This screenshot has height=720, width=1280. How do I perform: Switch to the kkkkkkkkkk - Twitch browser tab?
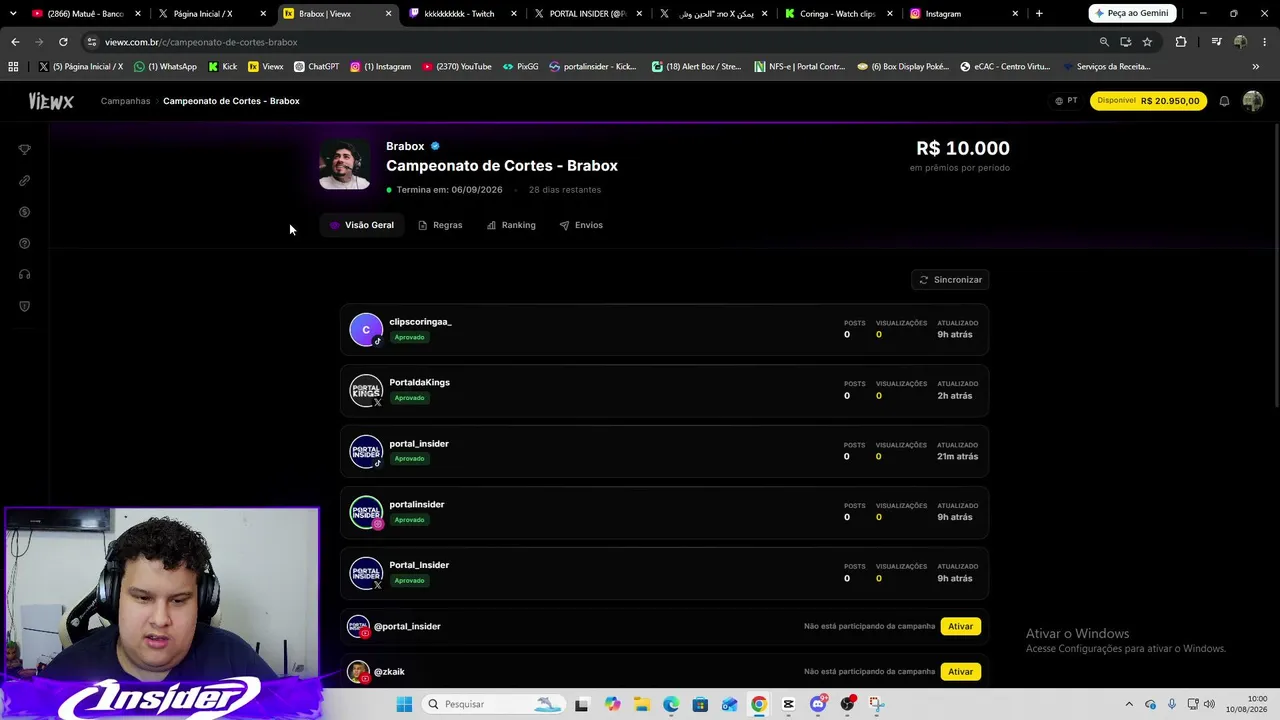coord(463,14)
